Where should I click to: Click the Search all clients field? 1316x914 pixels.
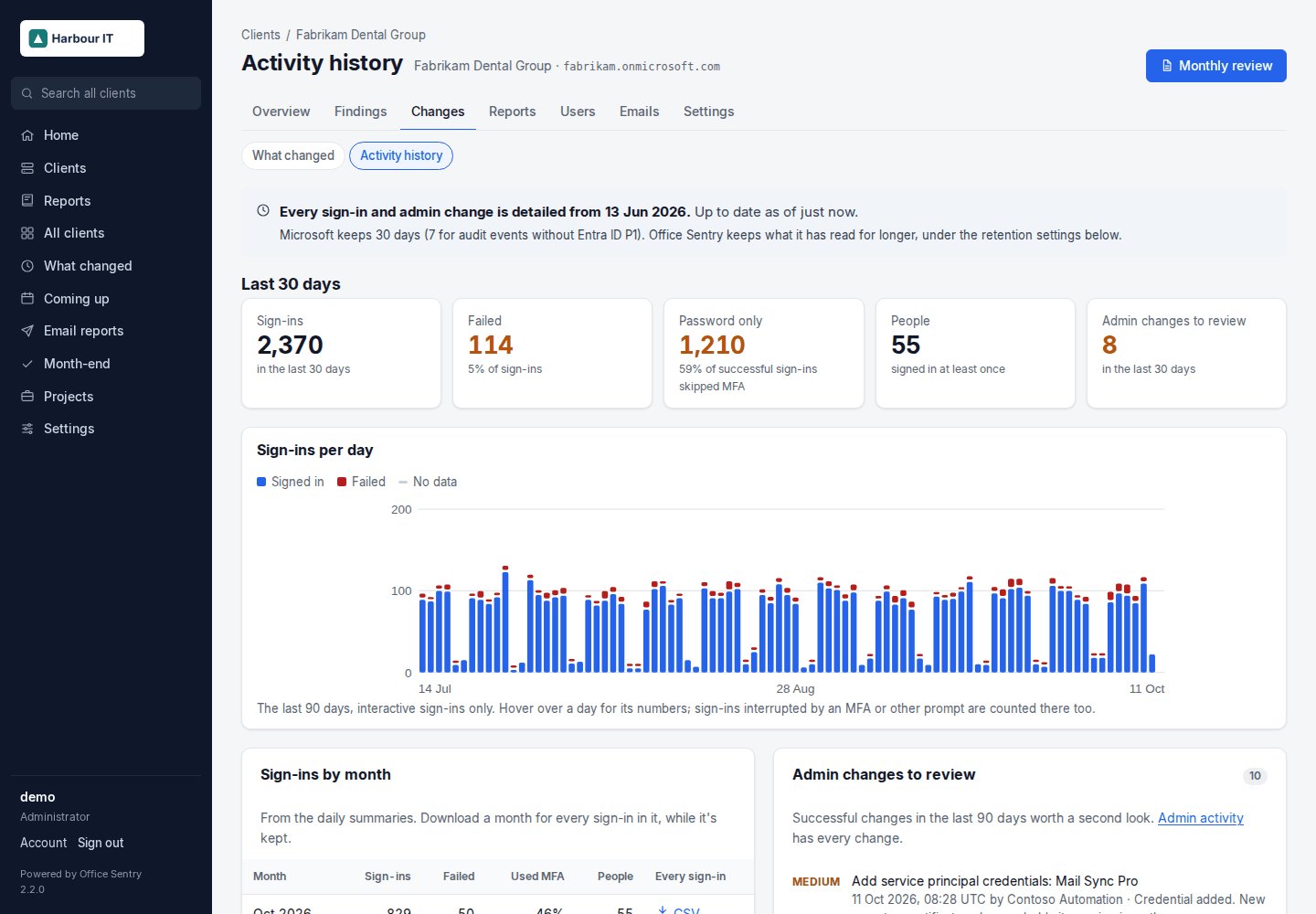[x=106, y=93]
